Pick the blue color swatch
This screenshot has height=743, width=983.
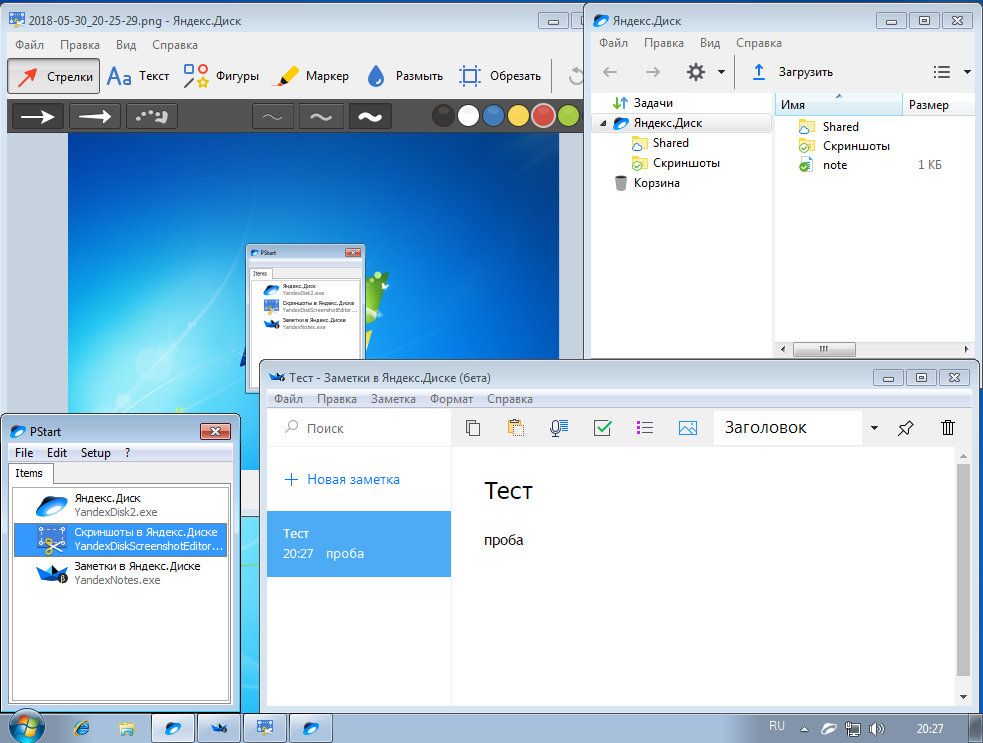click(493, 116)
